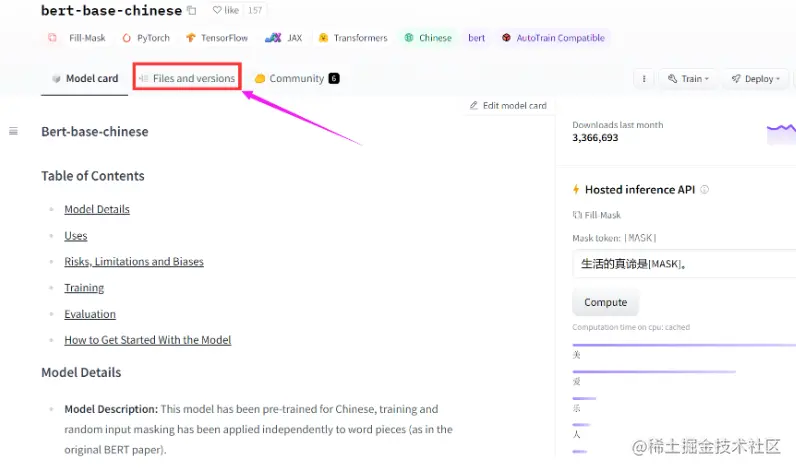
Task: Select the Chinese language tag
Action: tap(428, 38)
